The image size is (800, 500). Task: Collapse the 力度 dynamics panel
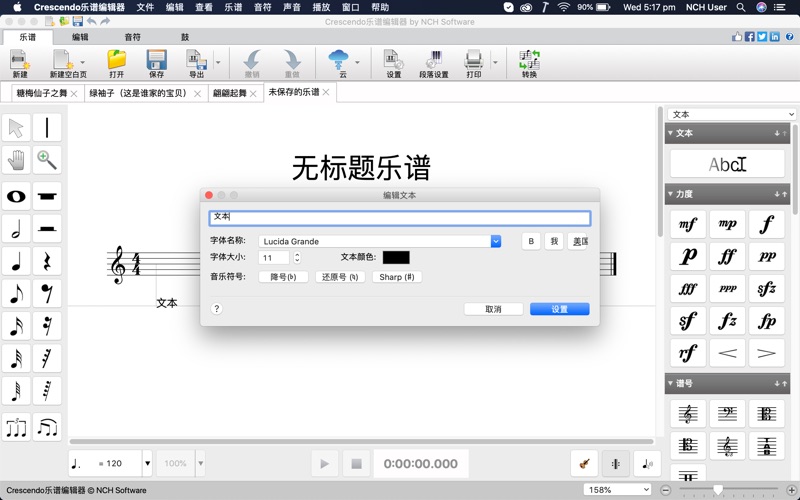[x=672, y=194]
